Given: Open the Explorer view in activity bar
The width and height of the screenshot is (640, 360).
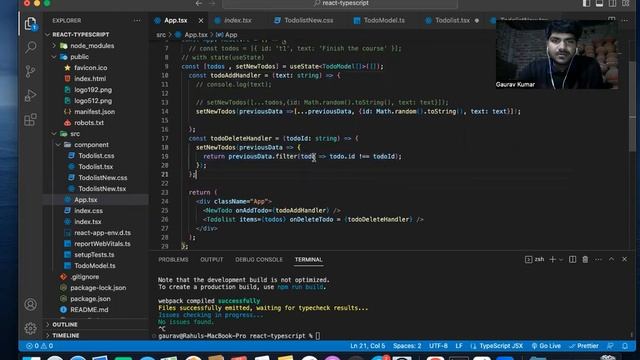Looking at the screenshot, I should (30, 24).
